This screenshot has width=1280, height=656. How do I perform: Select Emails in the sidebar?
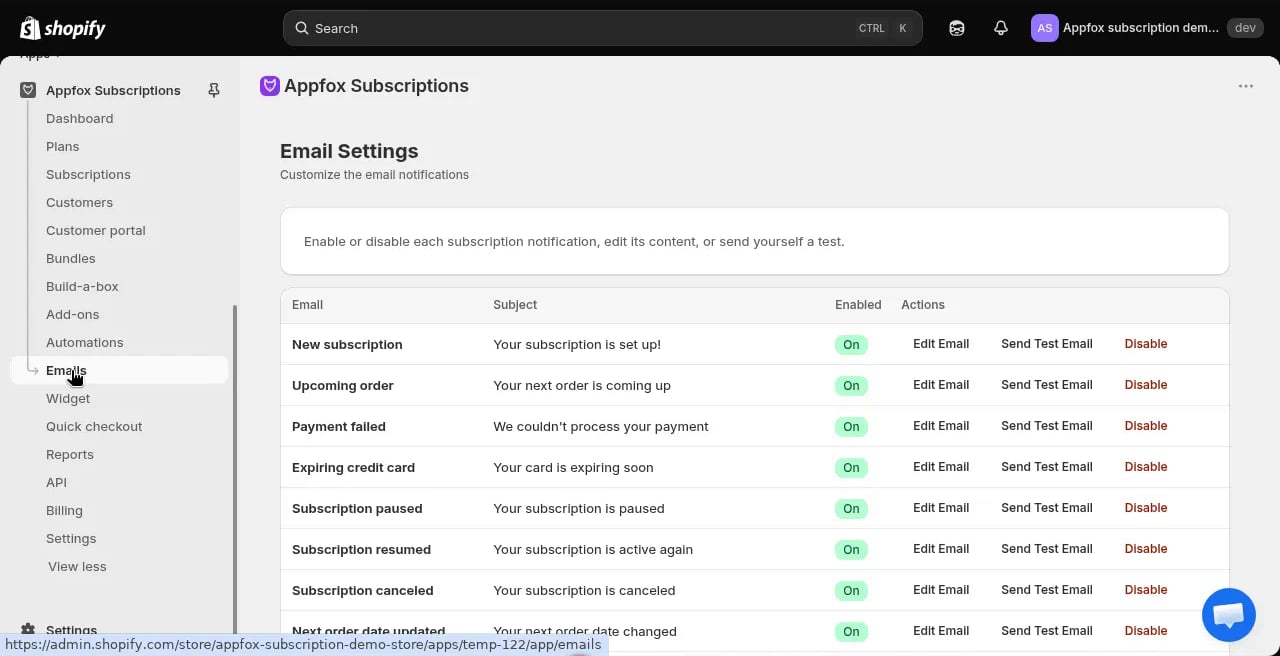point(119,370)
